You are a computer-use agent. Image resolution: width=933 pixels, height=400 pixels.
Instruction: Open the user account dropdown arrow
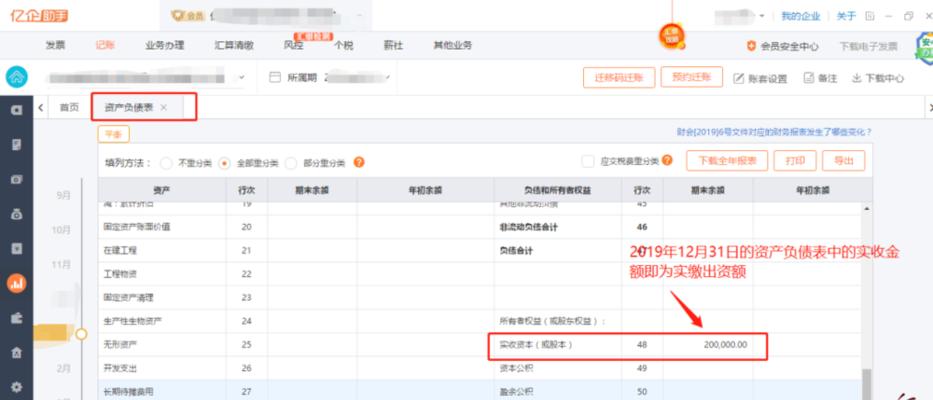point(762,16)
